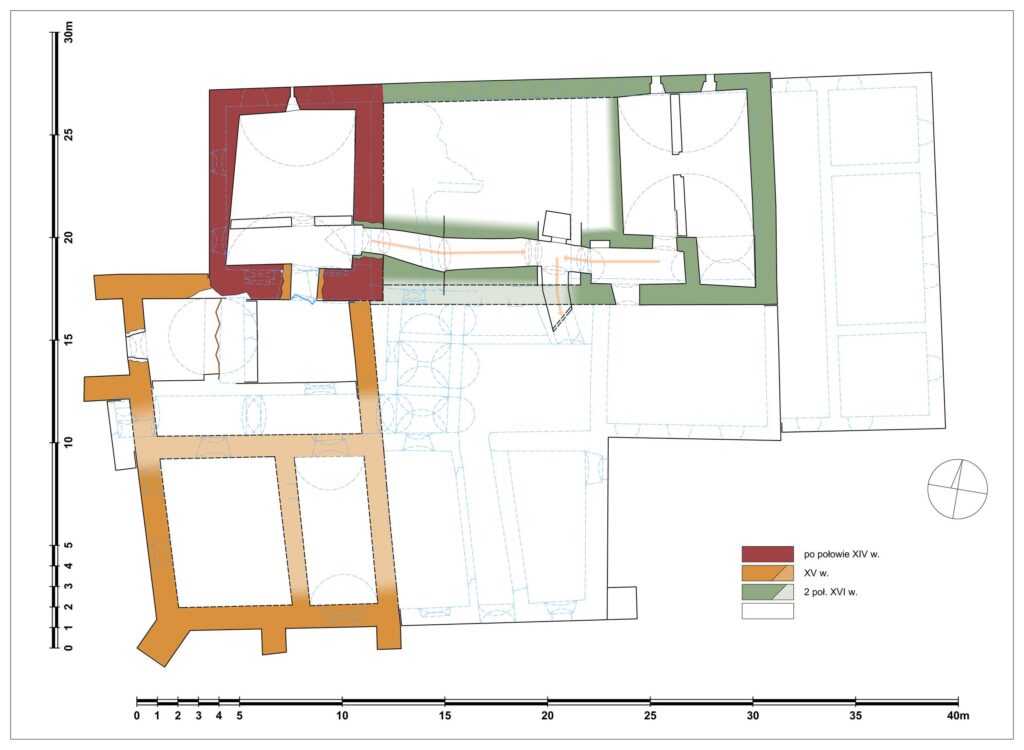Click the "25" mark on horizontal scale bar
This screenshot has width=1024, height=750.
point(650,715)
